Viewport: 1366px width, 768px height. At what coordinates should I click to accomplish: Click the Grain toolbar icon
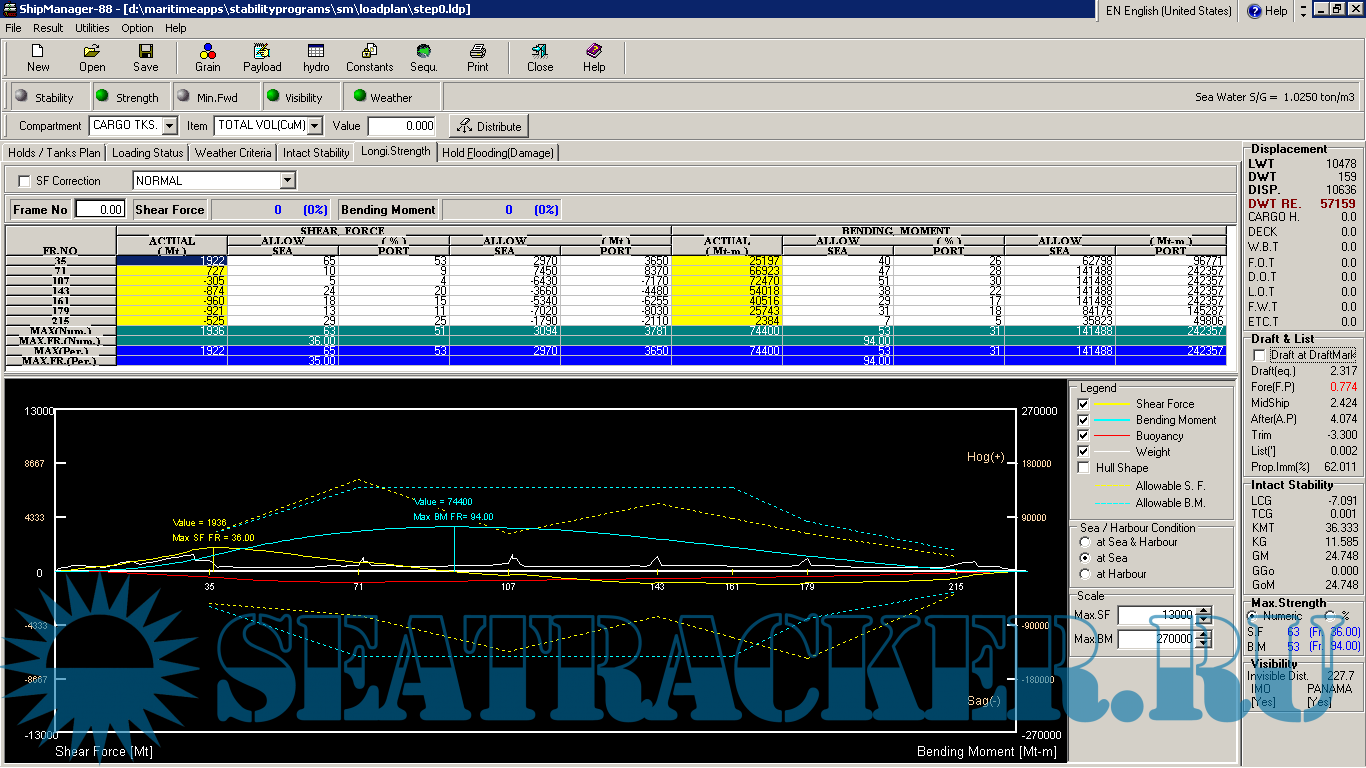coord(207,57)
